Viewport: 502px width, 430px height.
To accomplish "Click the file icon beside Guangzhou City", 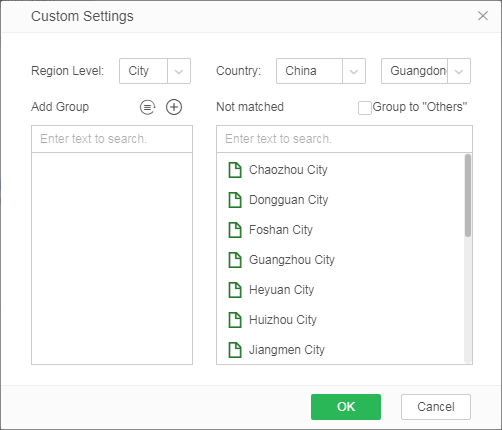I will 235,260.
